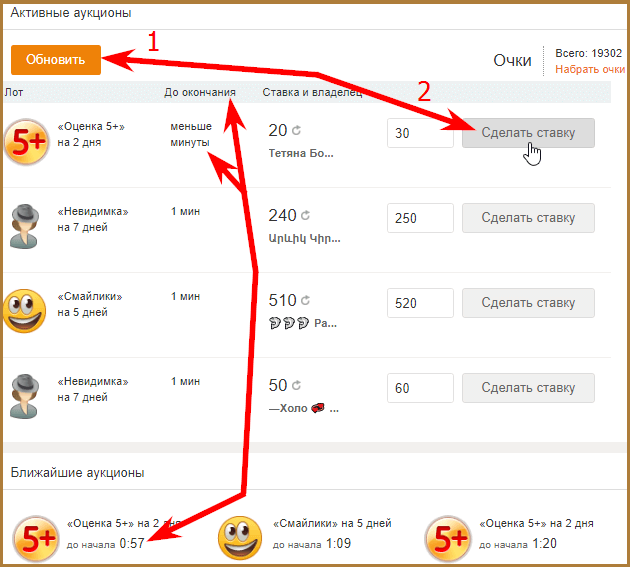Click the refresh icon next to bid 240
The image size is (630, 567).
point(305,215)
